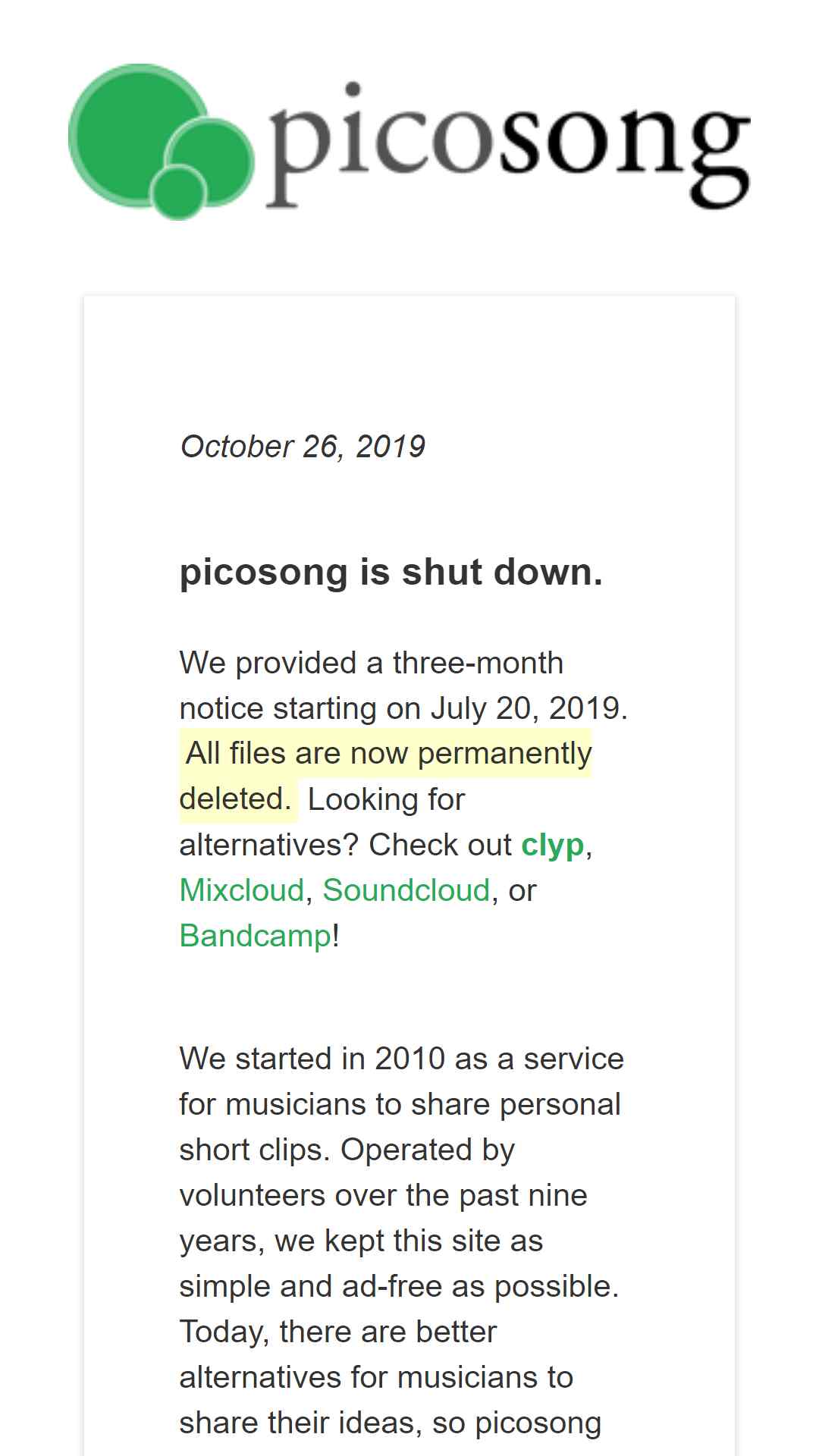Visit the Soundcloud link
819x1456 pixels.
406,890
